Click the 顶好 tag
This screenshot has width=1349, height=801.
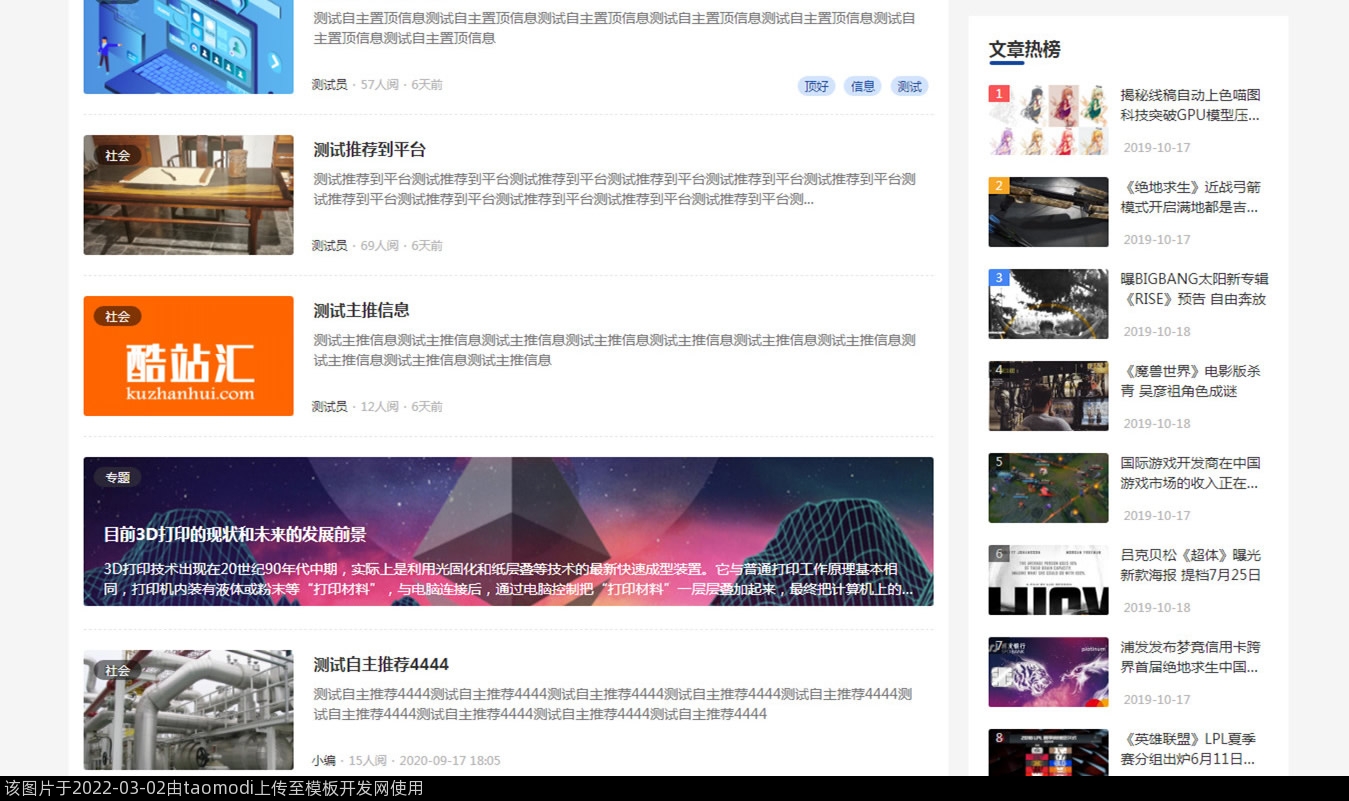[x=816, y=86]
